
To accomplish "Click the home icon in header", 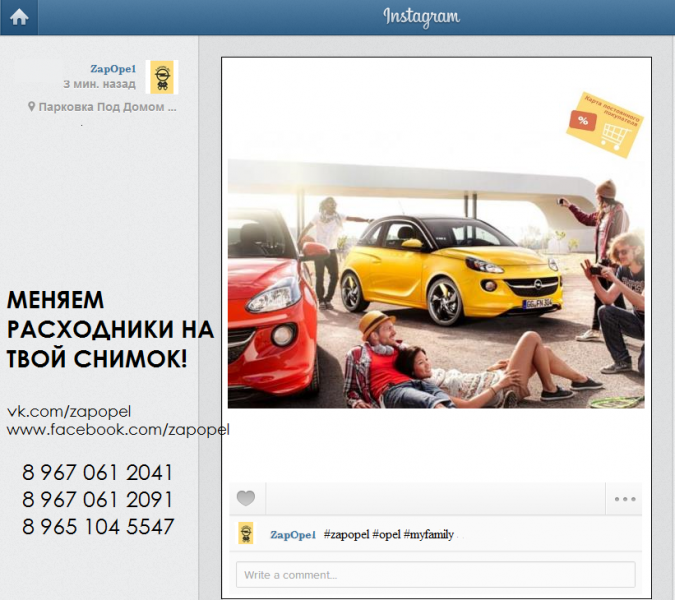I will (x=19, y=17).
